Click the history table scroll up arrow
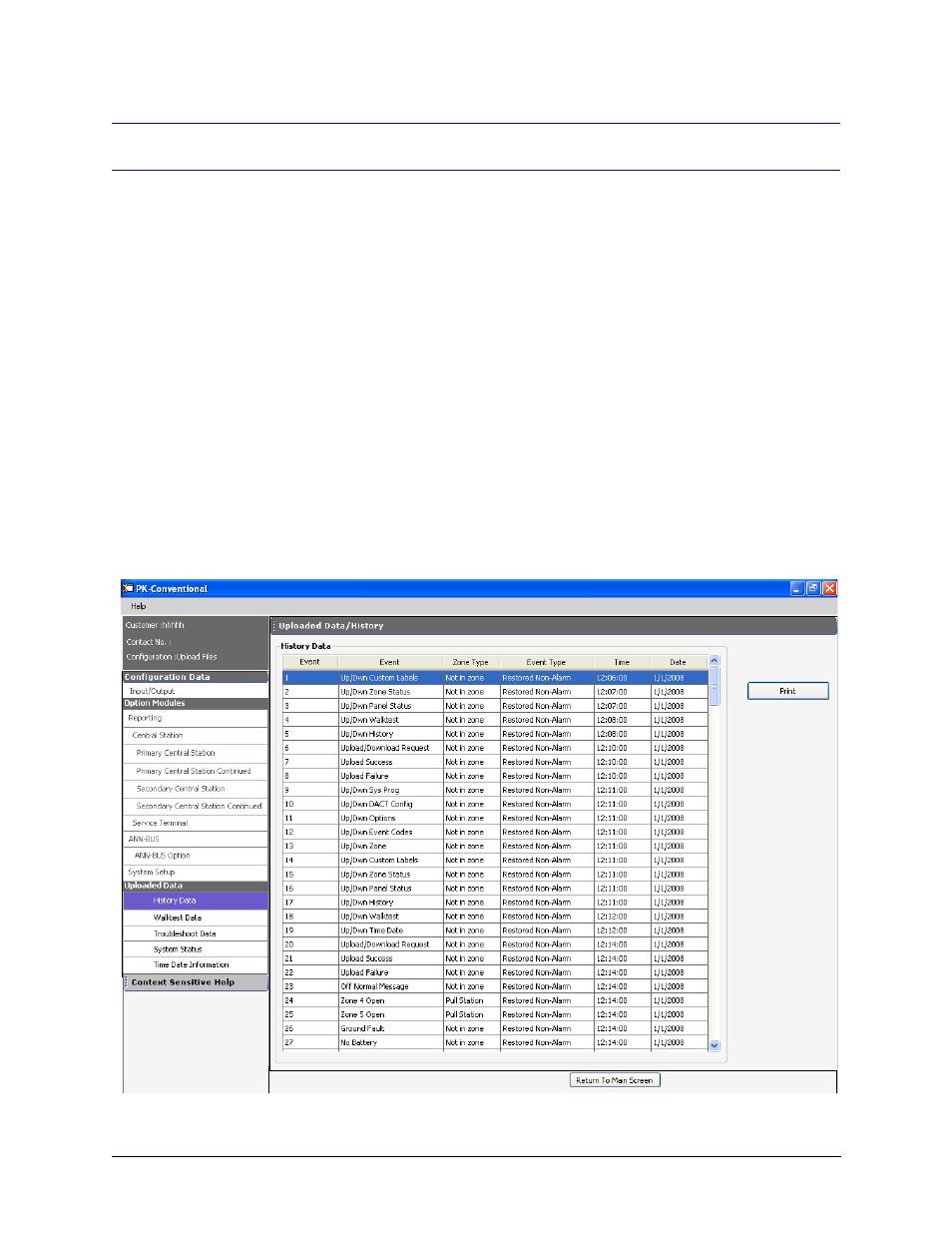 point(714,661)
